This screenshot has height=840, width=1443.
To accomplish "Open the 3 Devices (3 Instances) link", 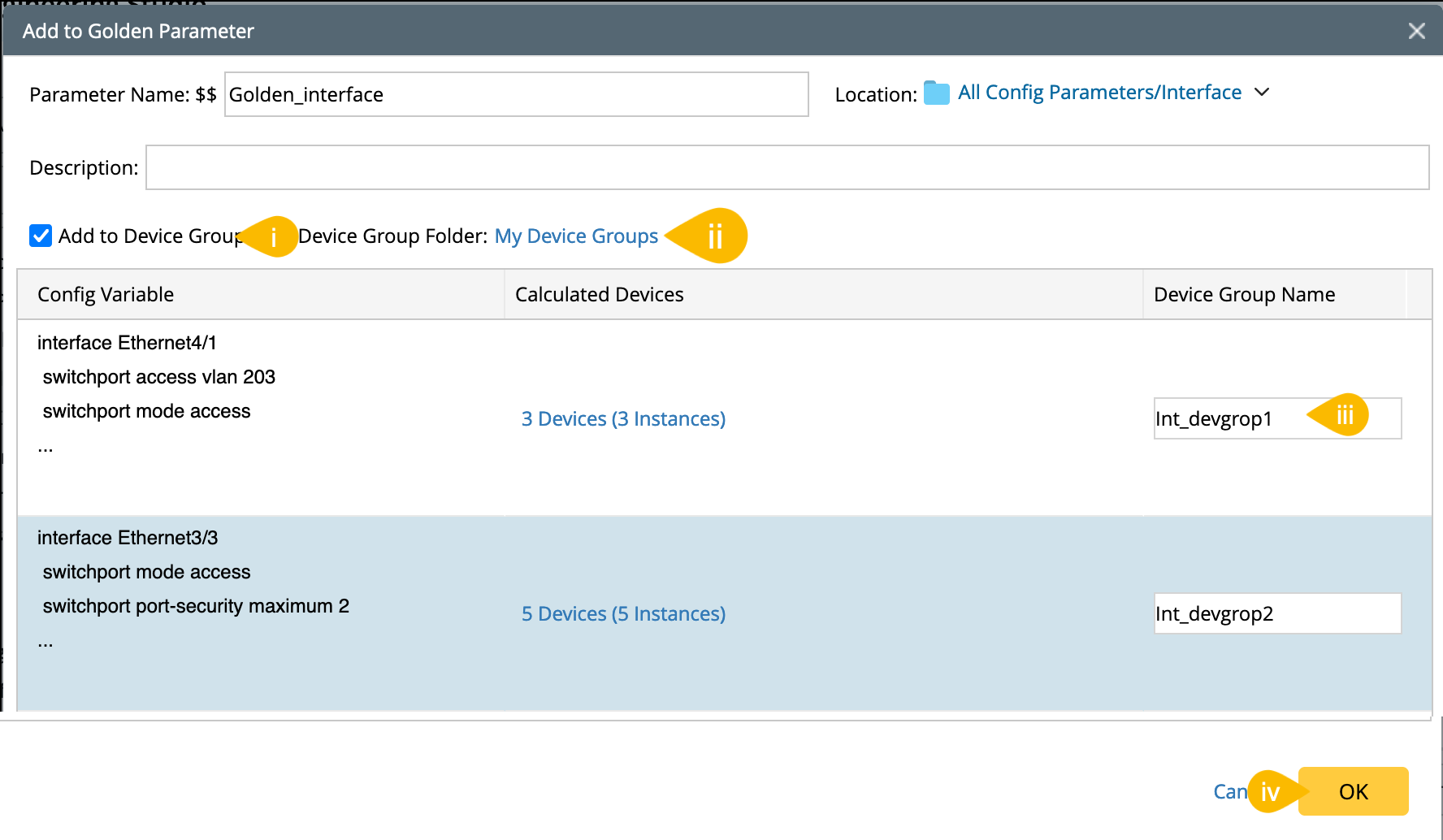I will click(x=623, y=419).
